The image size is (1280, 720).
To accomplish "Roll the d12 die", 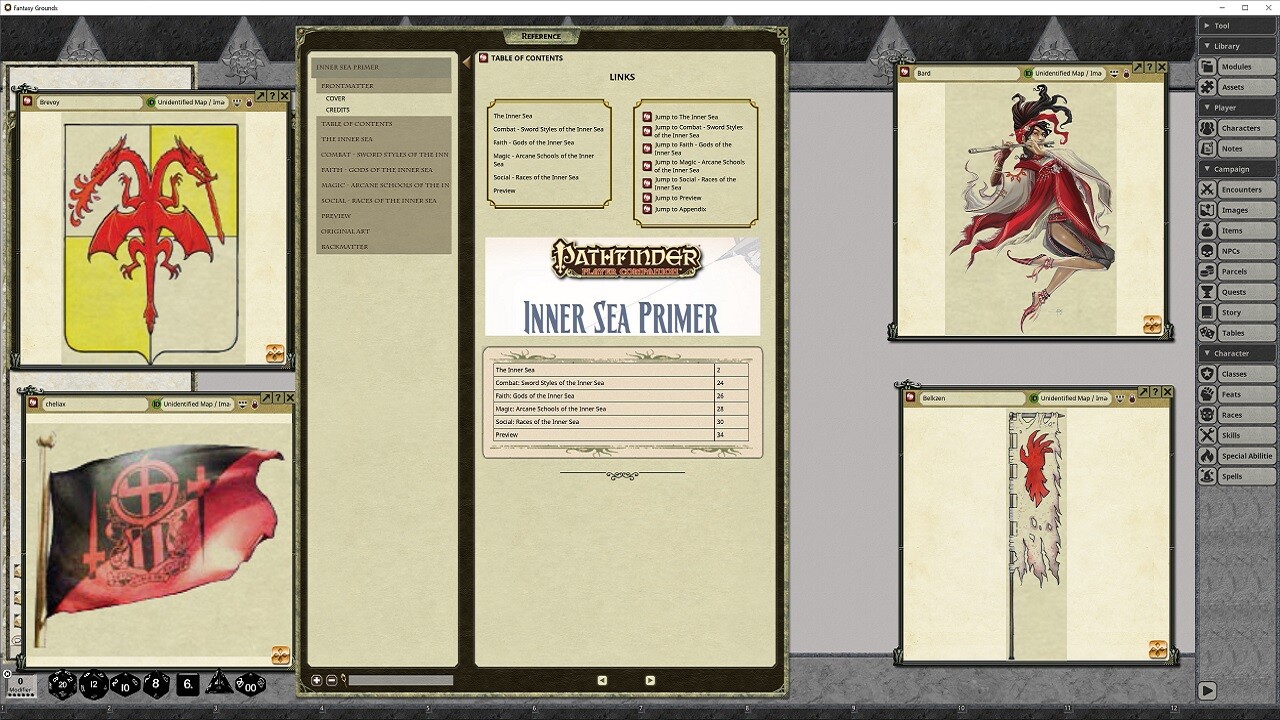I will [91, 683].
